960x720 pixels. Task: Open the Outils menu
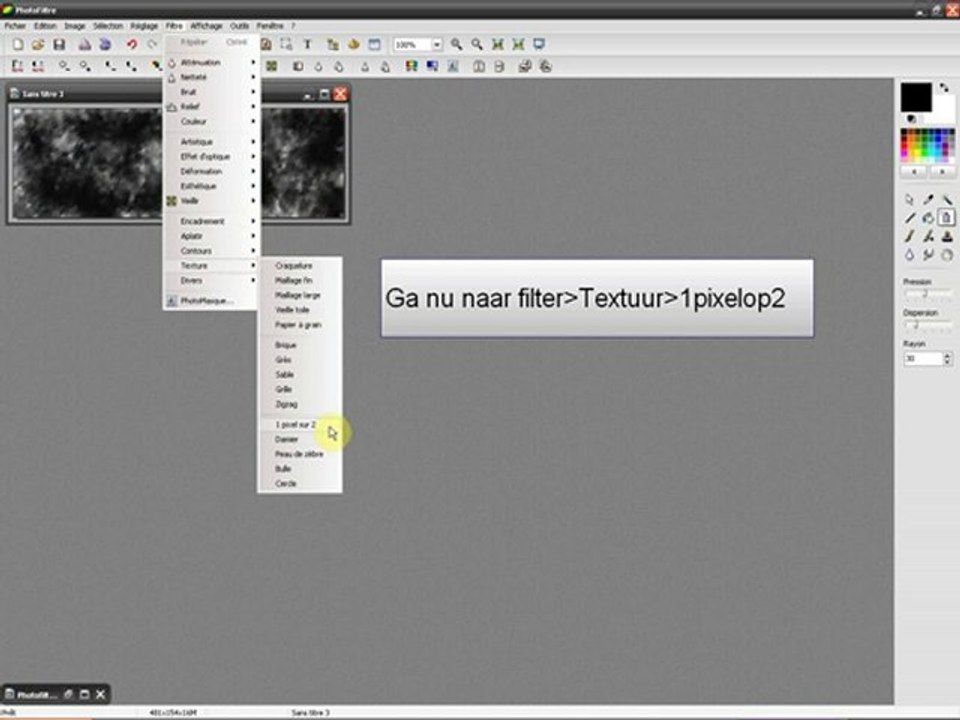click(x=239, y=26)
